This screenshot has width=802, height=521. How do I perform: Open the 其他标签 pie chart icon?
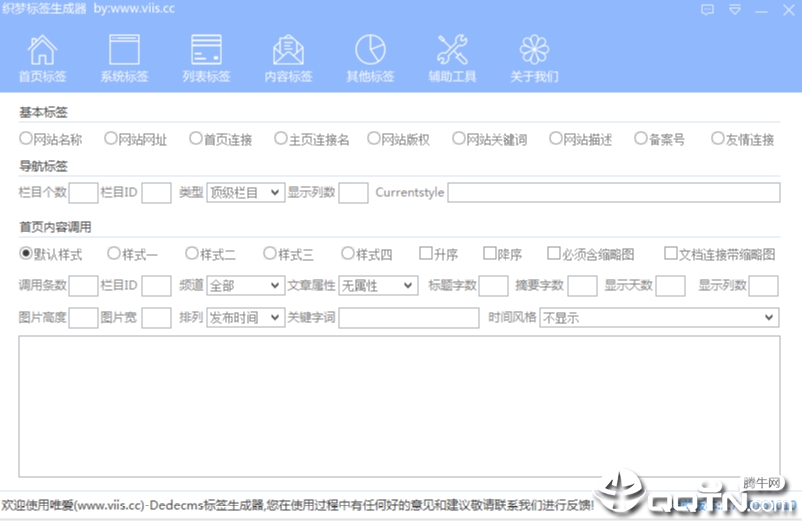pos(370,50)
